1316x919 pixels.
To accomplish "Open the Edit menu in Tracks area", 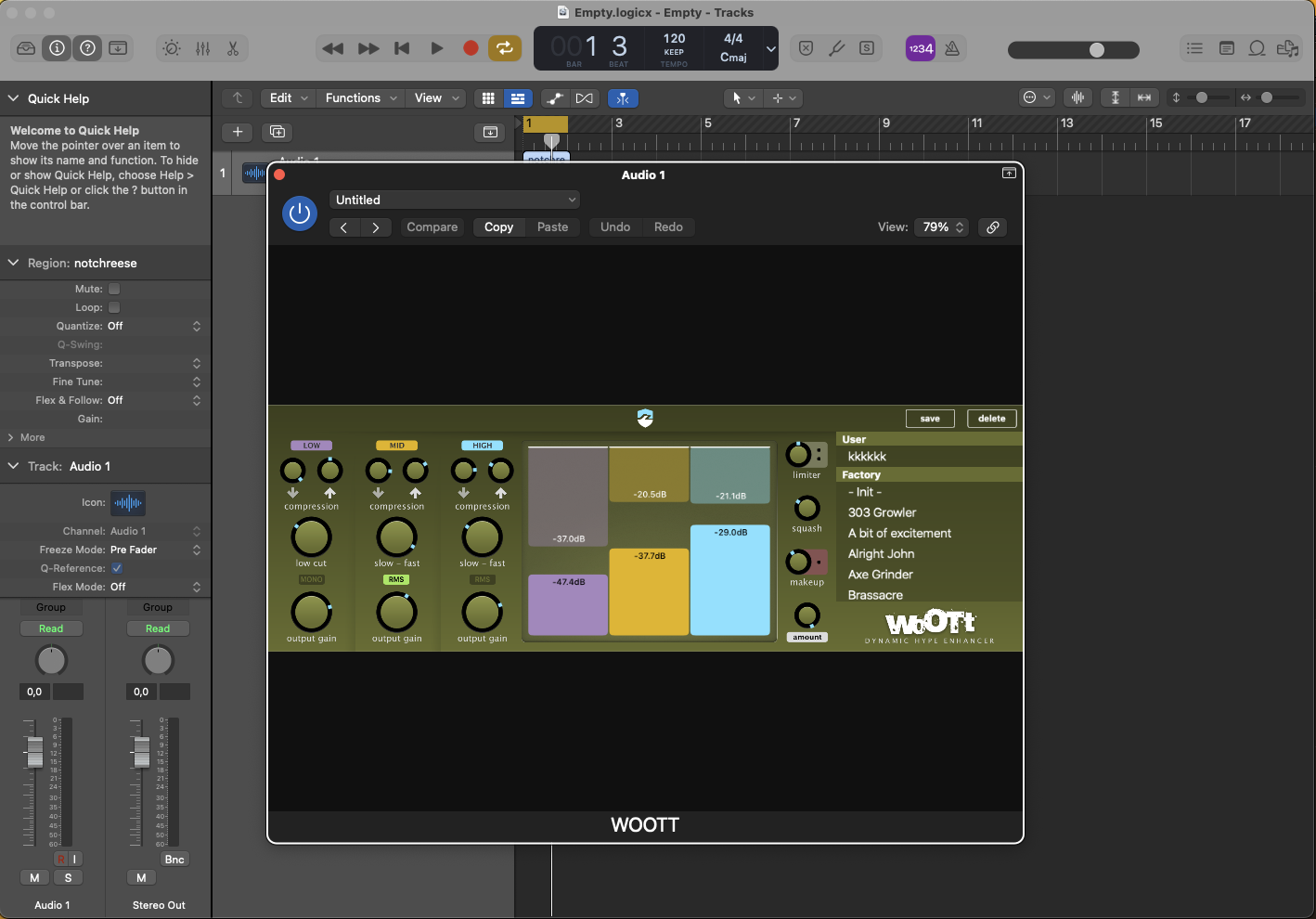I will click(288, 98).
